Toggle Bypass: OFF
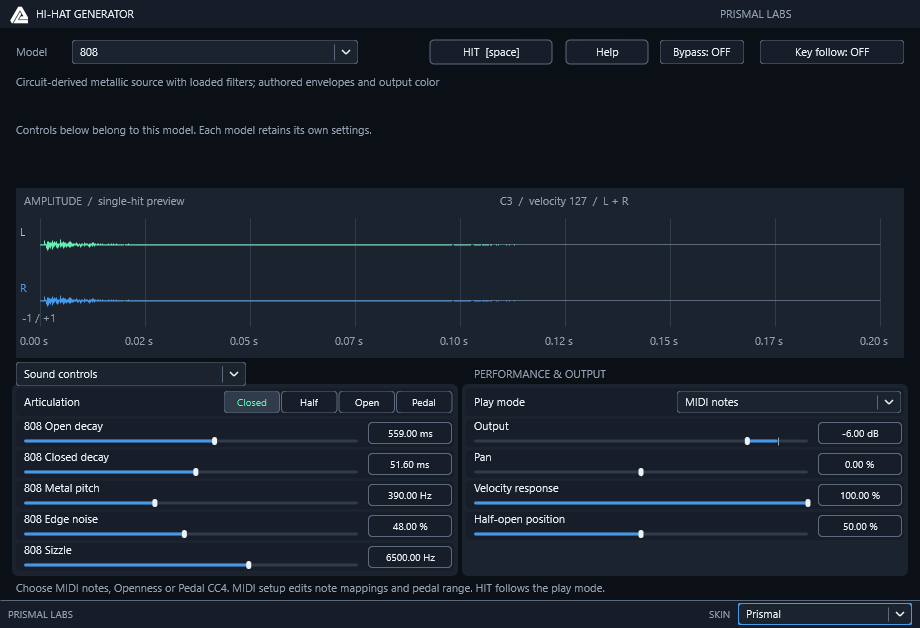This screenshot has width=920, height=628. [x=702, y=52]
